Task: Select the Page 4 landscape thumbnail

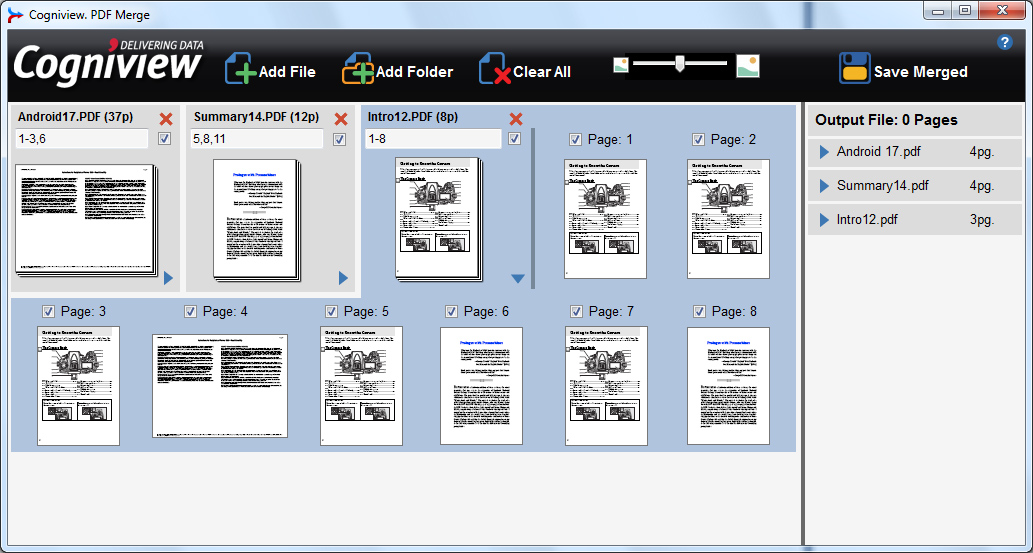Action: (220, 386)
